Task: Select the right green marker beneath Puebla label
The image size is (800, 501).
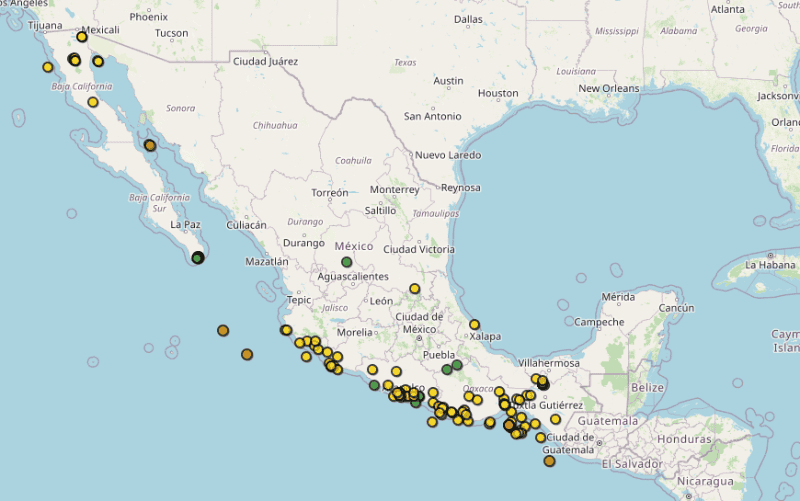Action: 457,365
